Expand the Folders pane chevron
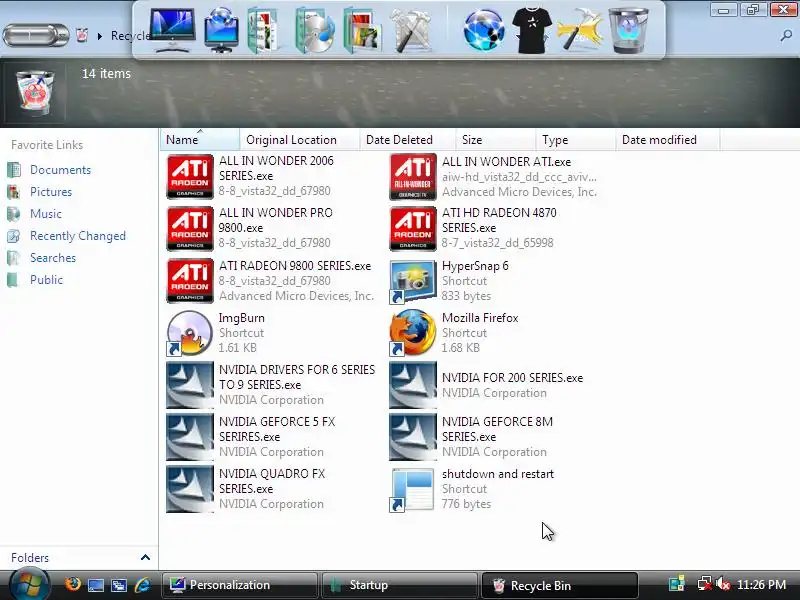Screen dimensions: 800x600 (x=145, y=557)
